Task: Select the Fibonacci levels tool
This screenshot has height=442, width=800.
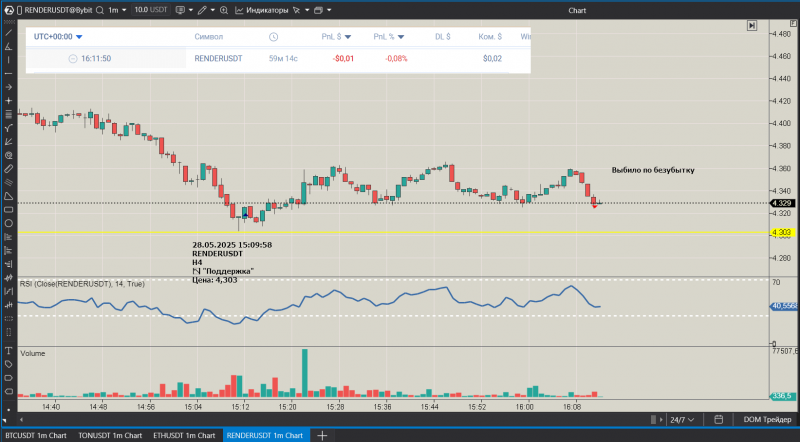Action: point(9,114)
